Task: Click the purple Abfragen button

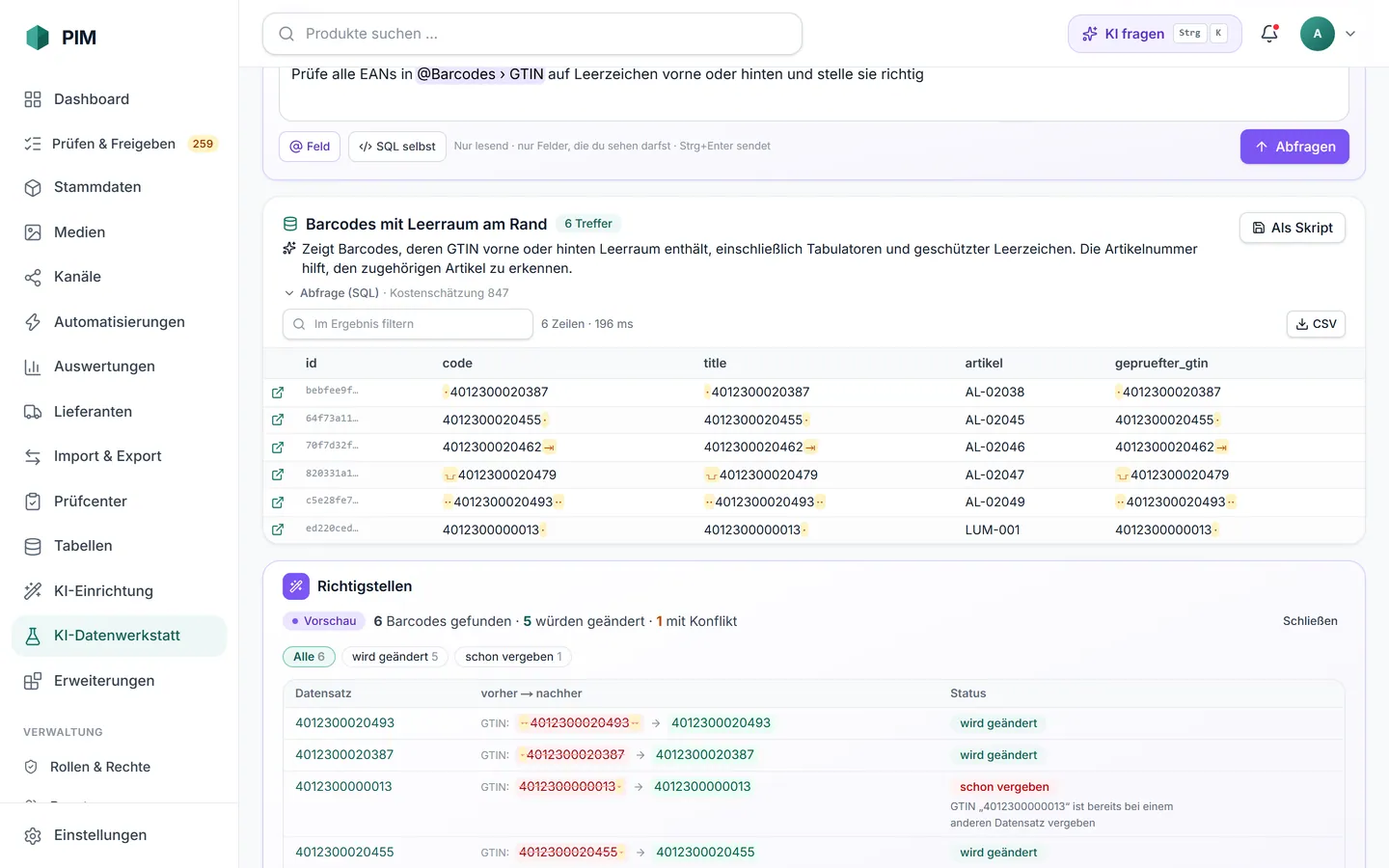Action: pos(1294,147)
